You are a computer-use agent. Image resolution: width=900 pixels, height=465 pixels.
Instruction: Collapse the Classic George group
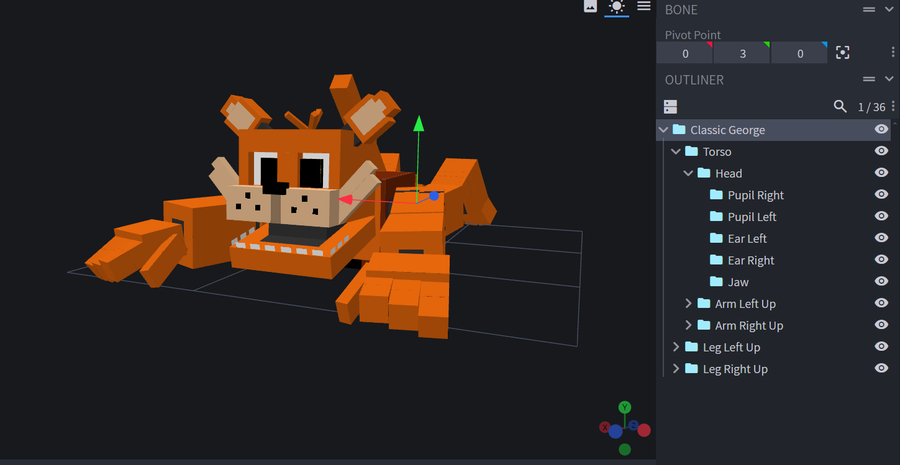pos(664,130)
